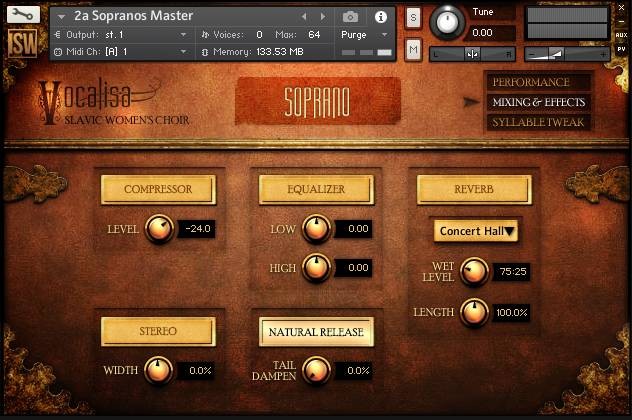Expand the instrument name dropdown triangle
Screen dimensions: 632x420
[61, 17]
